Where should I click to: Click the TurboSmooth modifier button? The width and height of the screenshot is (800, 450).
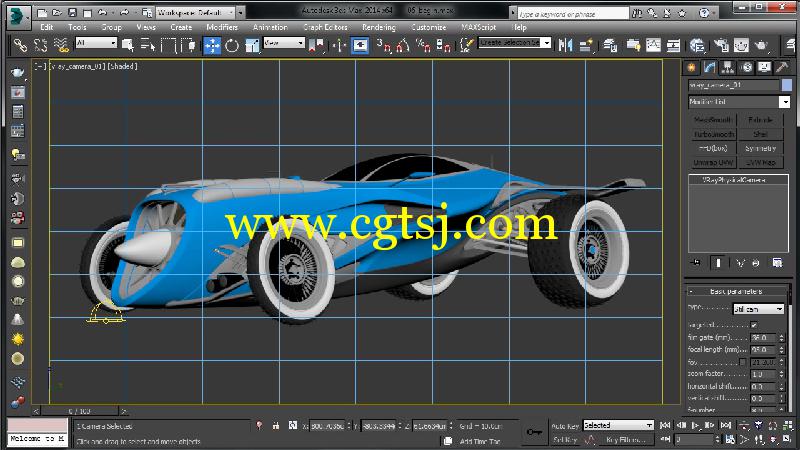[x=713, y=134]
